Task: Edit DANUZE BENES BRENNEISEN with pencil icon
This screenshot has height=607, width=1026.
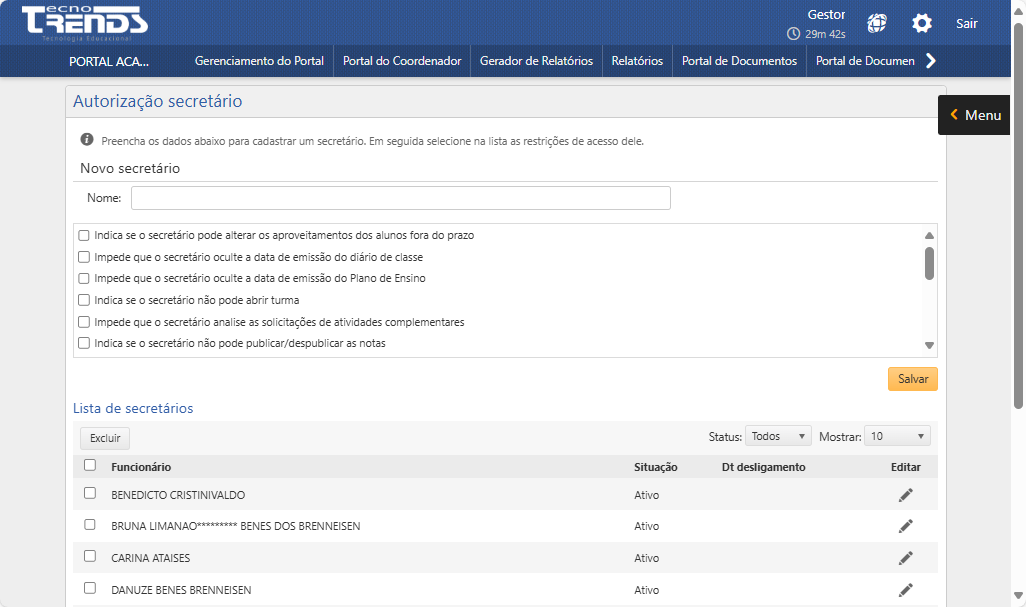Action: pos(906,590)
